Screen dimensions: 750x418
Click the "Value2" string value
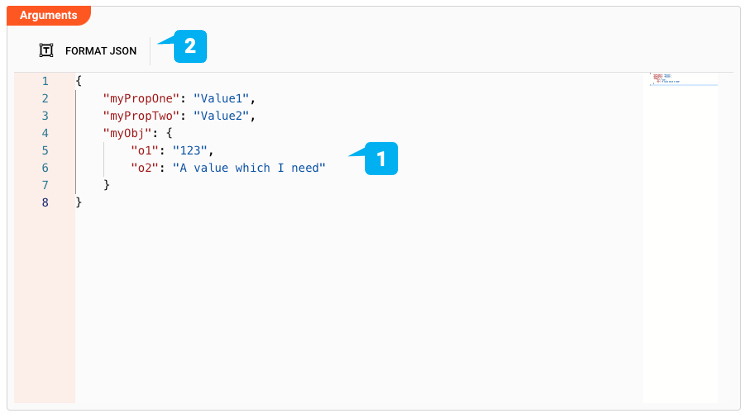(224, 115)
